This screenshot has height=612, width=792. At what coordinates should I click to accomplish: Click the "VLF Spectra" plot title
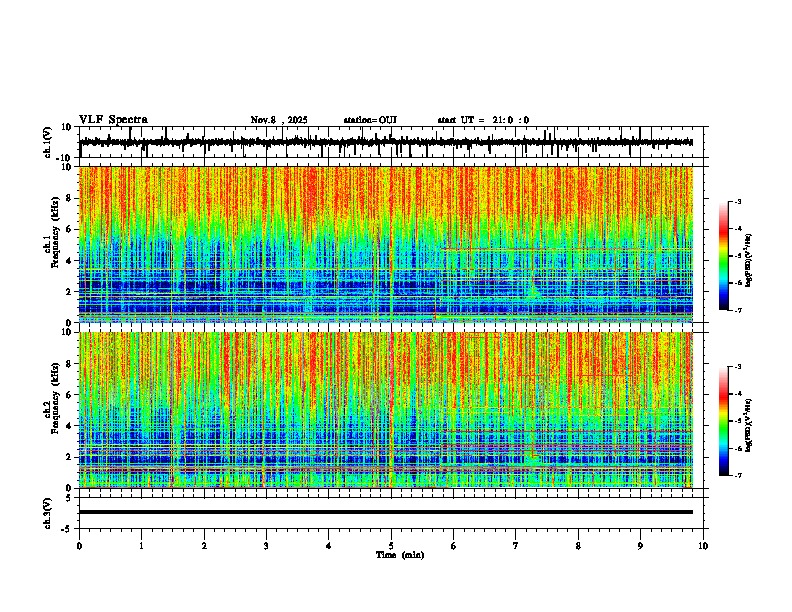(x=113, y=120)
